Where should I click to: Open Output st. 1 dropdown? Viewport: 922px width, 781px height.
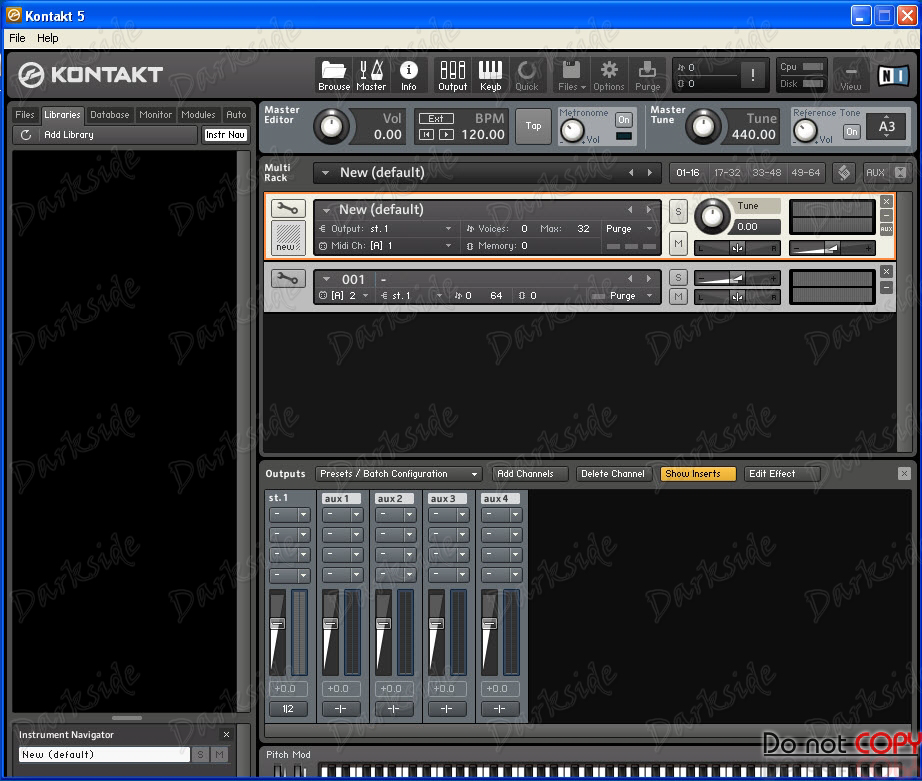point(449,229)
